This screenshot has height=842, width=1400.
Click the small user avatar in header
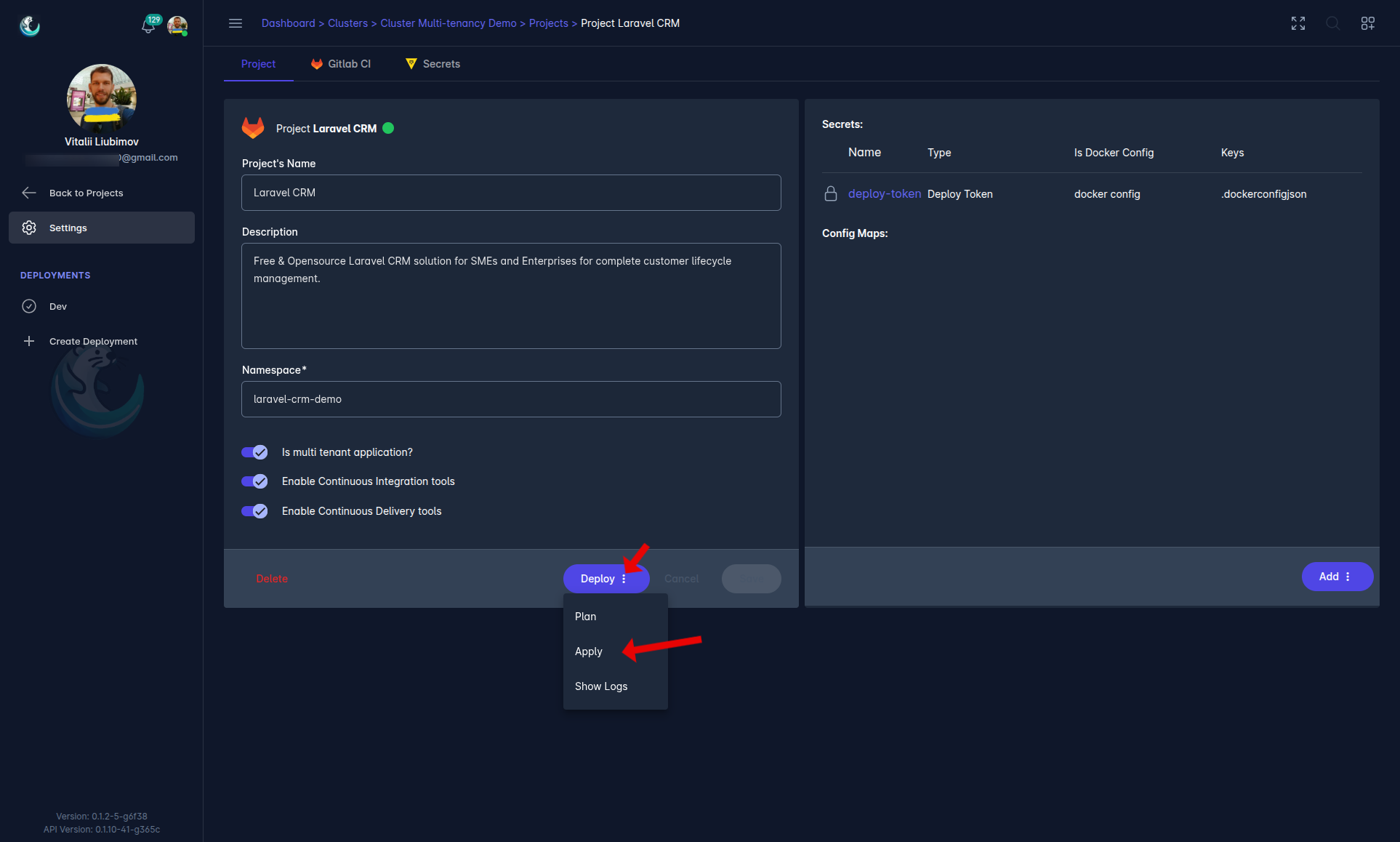(177, 25)
